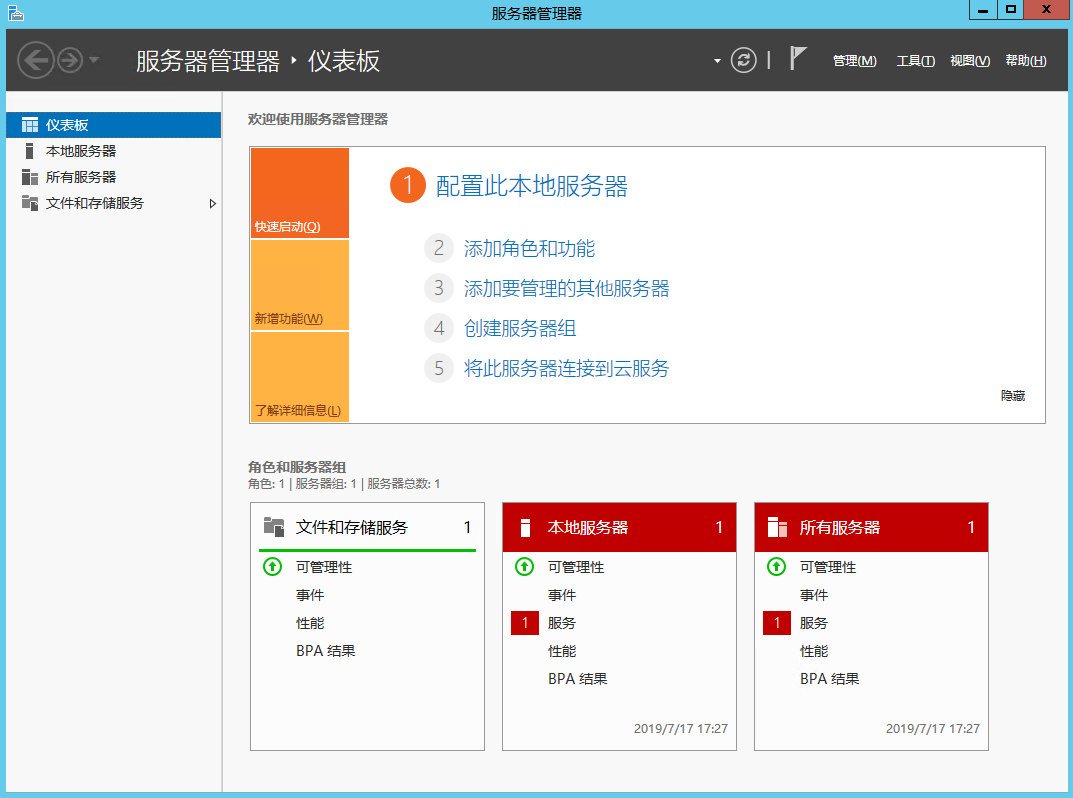The width and height of the screenshot is (1073, 798).
Task: Open the 管理(M) menu
Action: click(854, 61)
